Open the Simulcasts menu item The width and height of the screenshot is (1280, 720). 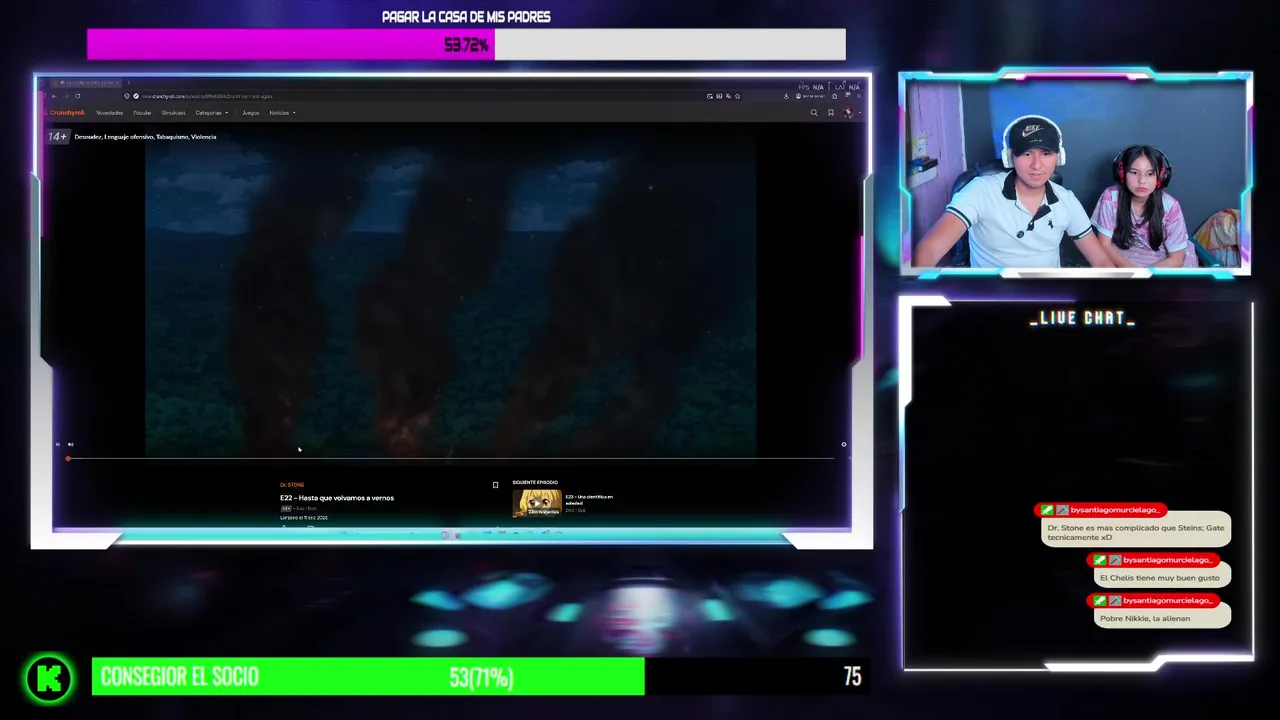[173, 113]
